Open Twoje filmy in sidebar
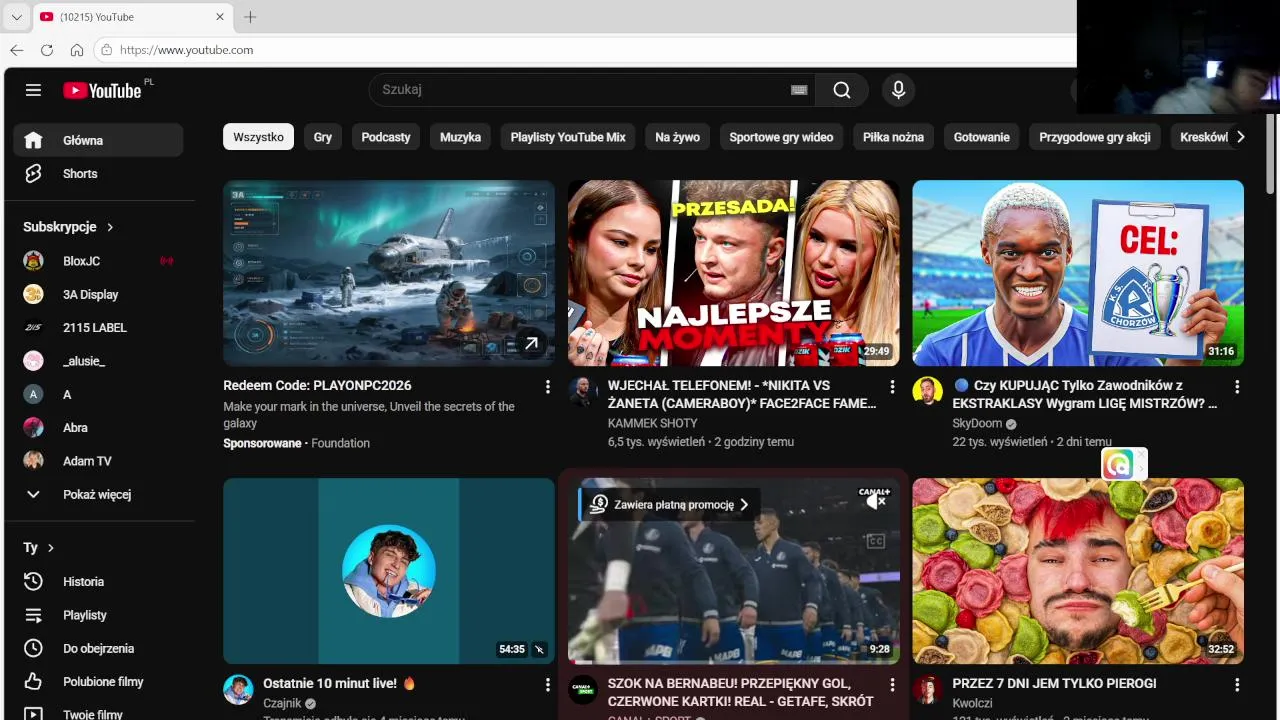The width and height of the screenshot is (1280, 720). tap(98, 714)
